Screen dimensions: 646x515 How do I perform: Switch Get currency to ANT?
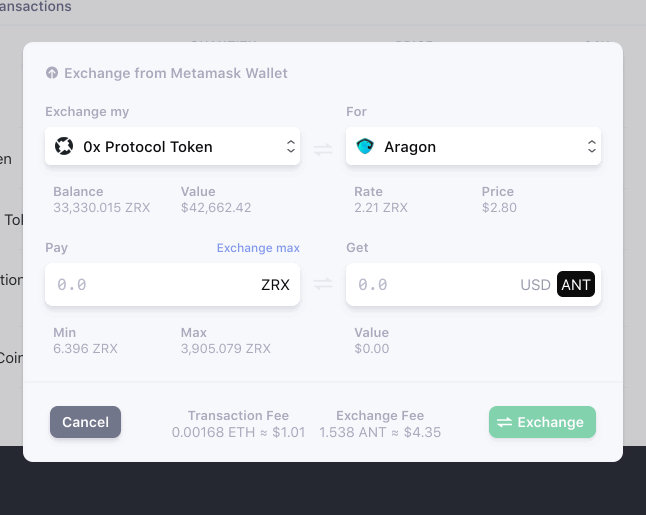click(x=576, y=284)
